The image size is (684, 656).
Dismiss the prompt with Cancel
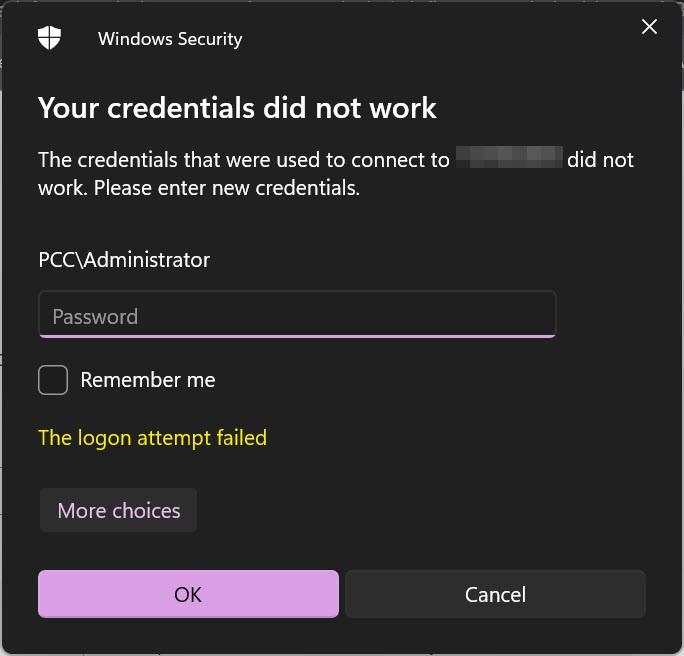[x=495, y=594]
